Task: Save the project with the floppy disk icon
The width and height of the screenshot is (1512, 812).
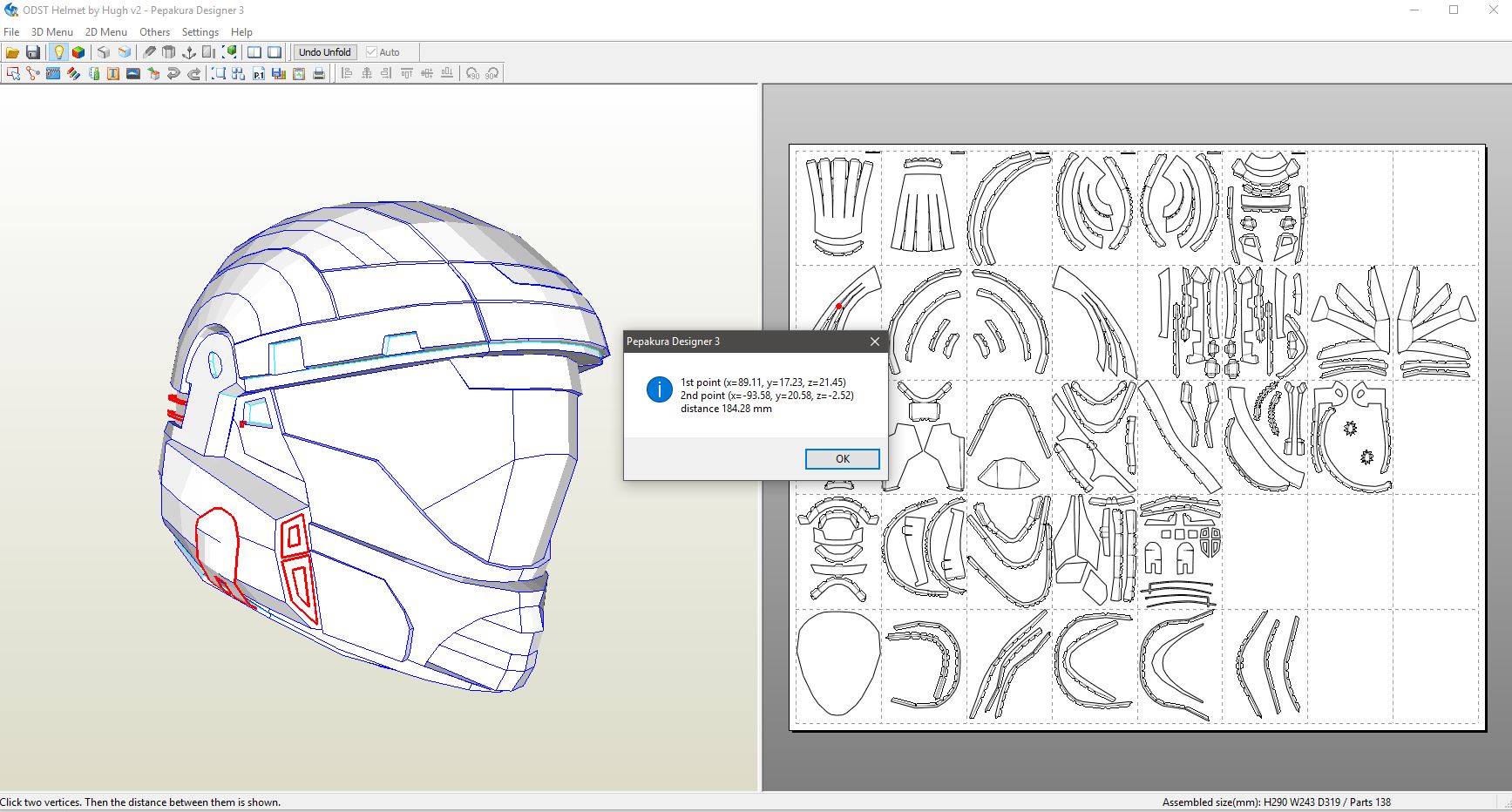Action: tap(33, 52)
